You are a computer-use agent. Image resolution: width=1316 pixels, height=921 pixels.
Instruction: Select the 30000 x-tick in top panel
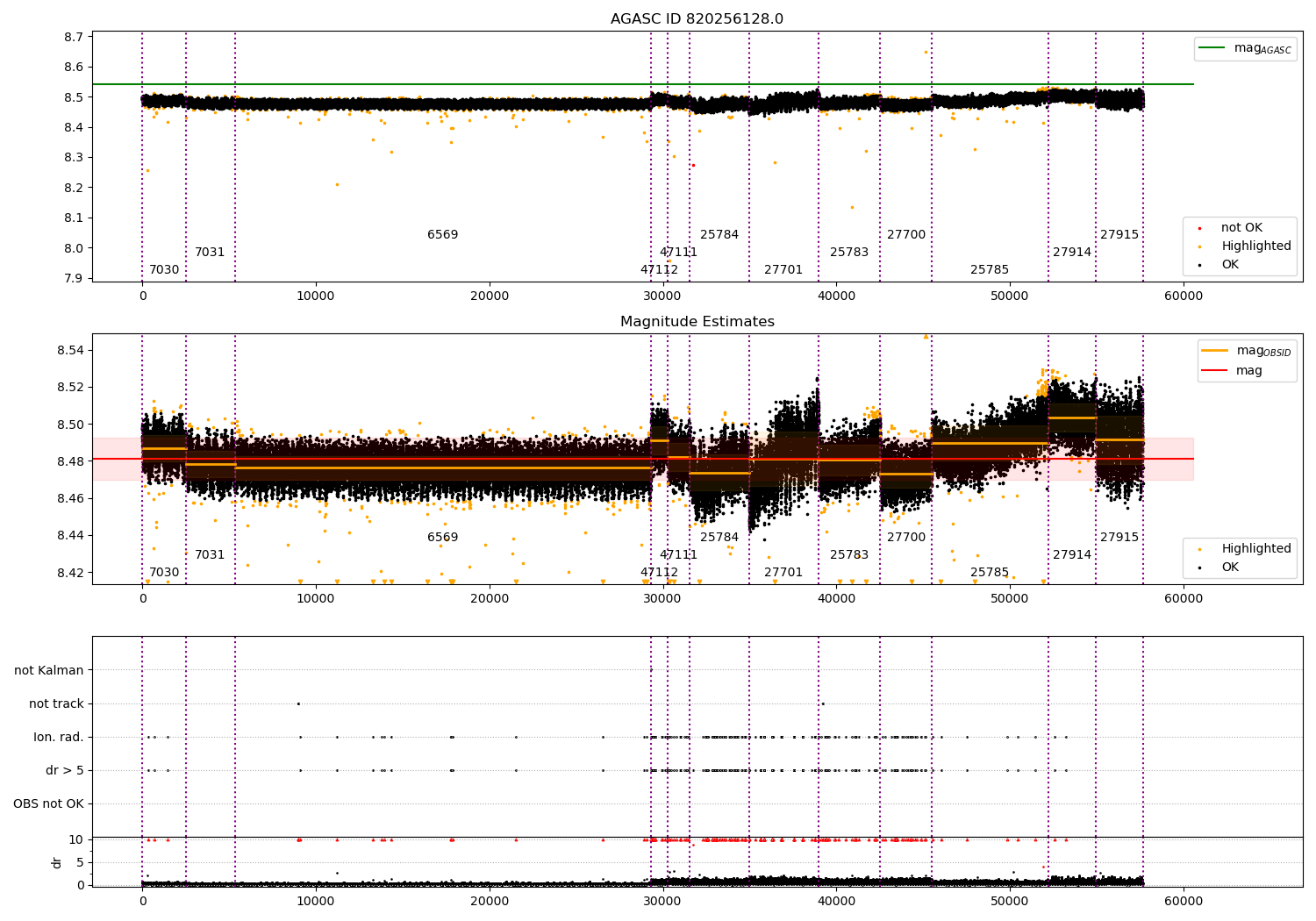click(x=662, y=296)
